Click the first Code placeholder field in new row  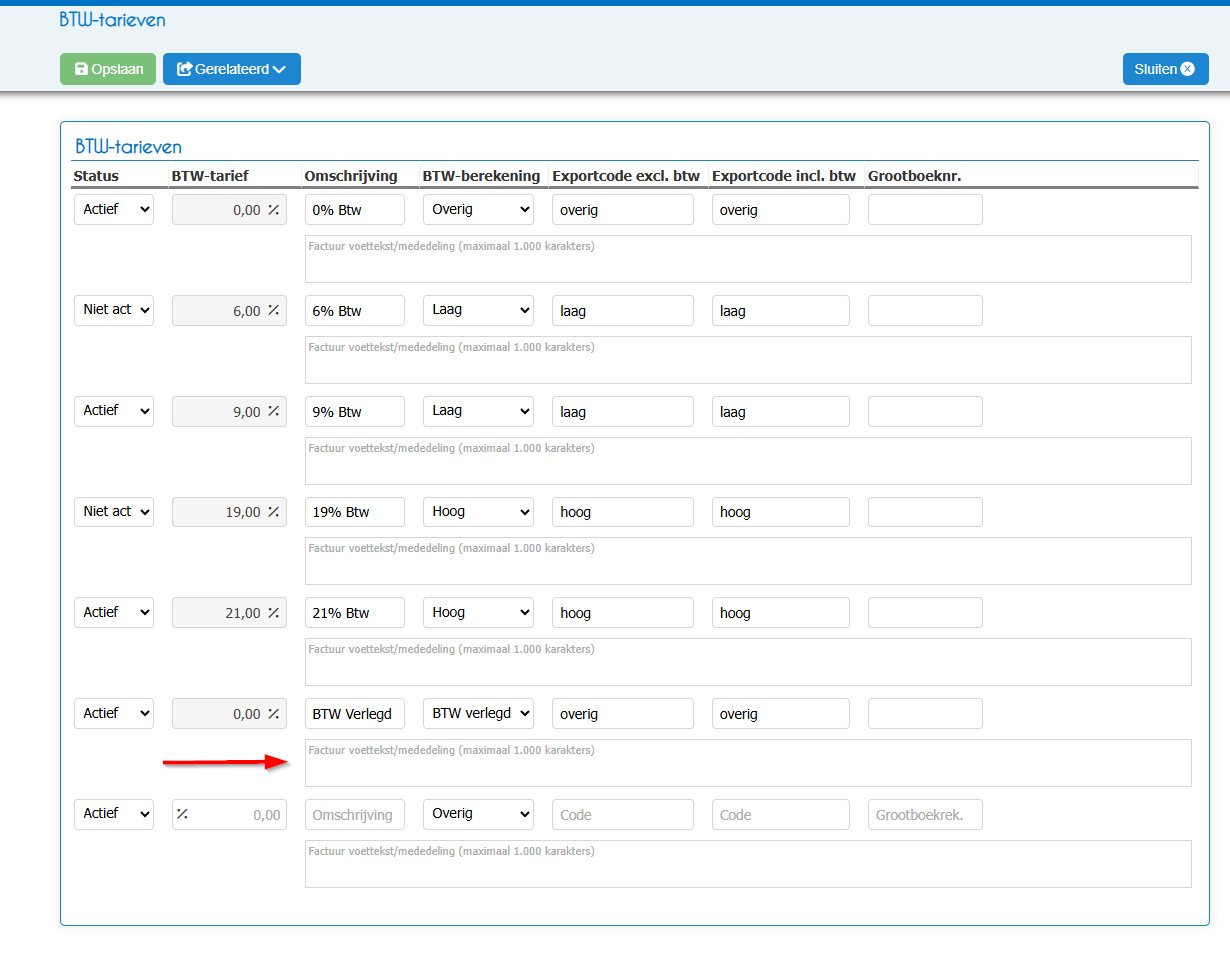(622, 815)
